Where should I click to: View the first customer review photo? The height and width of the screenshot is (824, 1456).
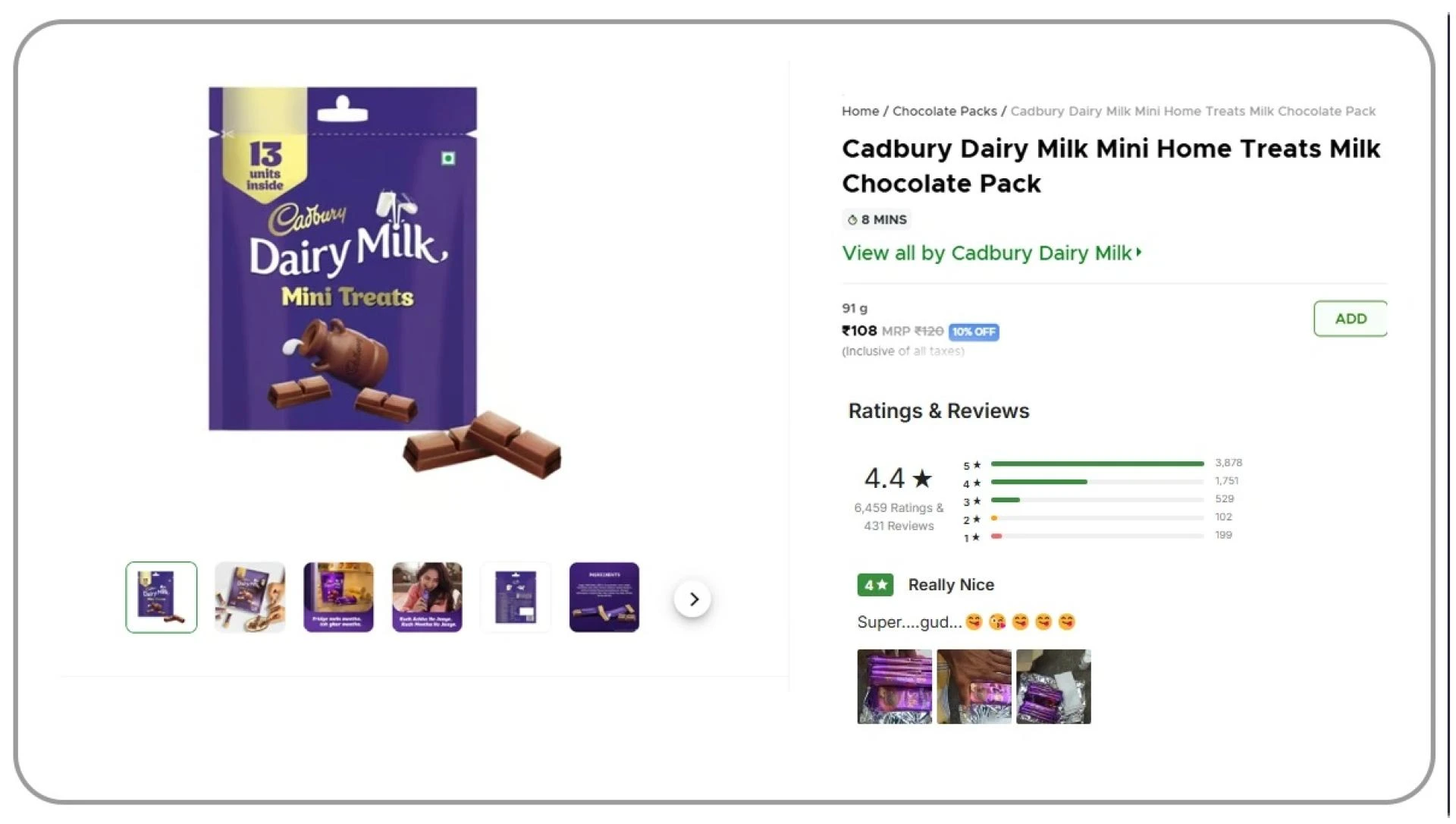[895, 686]
